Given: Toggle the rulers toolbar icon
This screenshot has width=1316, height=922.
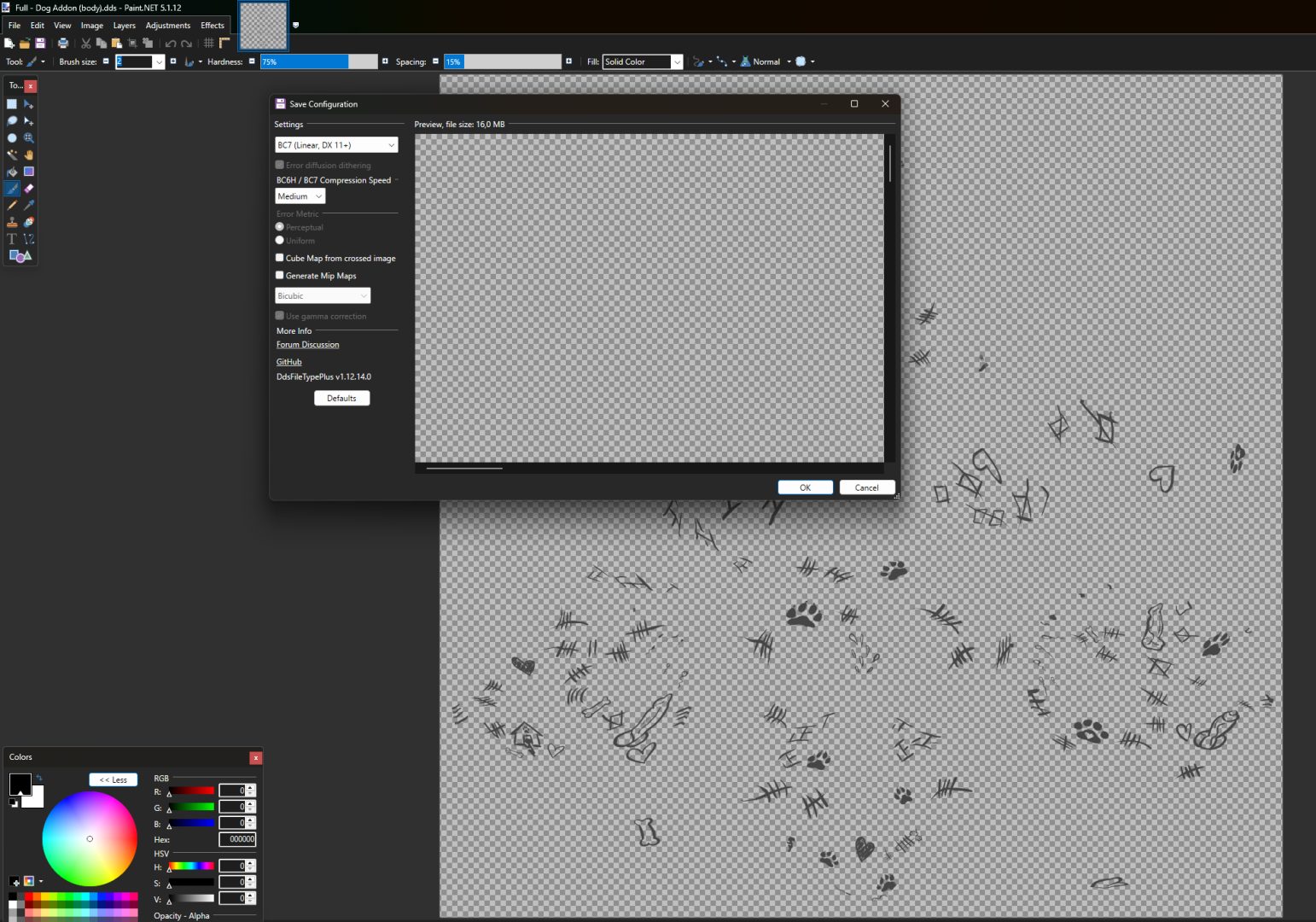Looking at the screenshot, I should [x=224, y=43].
